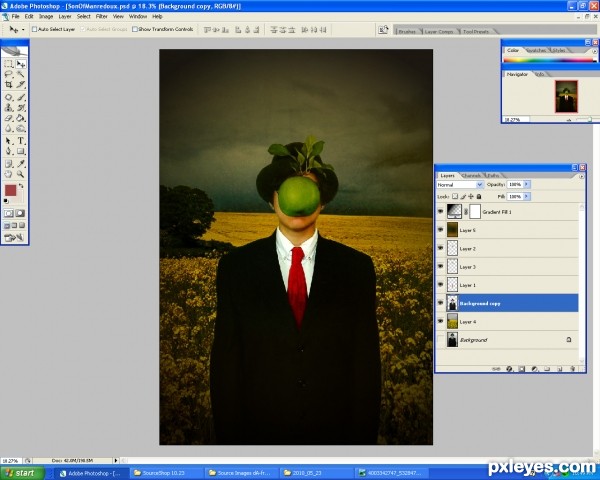Enable Auto Select Layer checkbox
Viewport: 600px width, 480px height.
(x=34, y=29)
